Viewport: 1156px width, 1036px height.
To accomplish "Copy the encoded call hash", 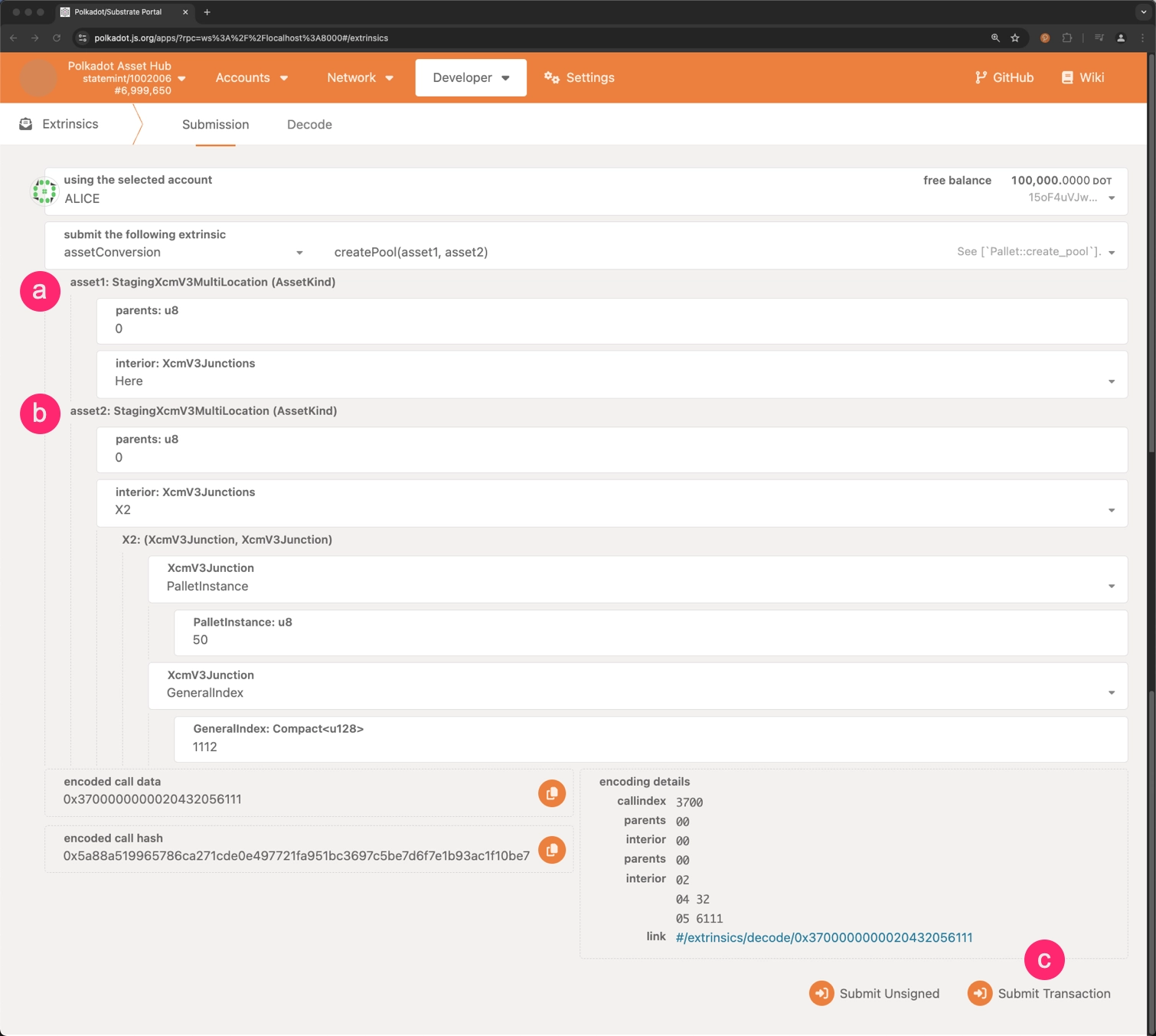I will [551, 850].
